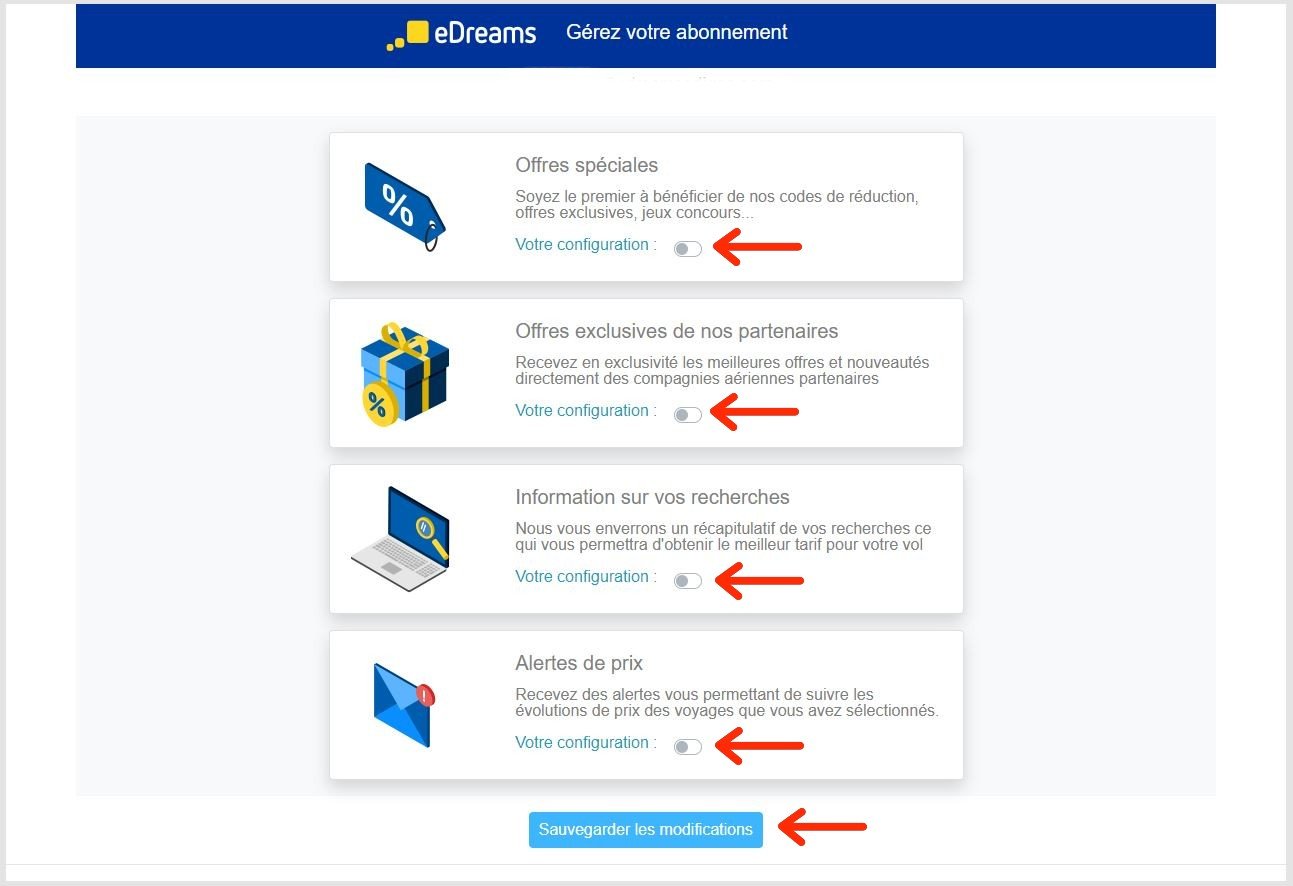Click the envelope alert icon
This screenshot has width=1293, height=886.
[x=404, y=705]
